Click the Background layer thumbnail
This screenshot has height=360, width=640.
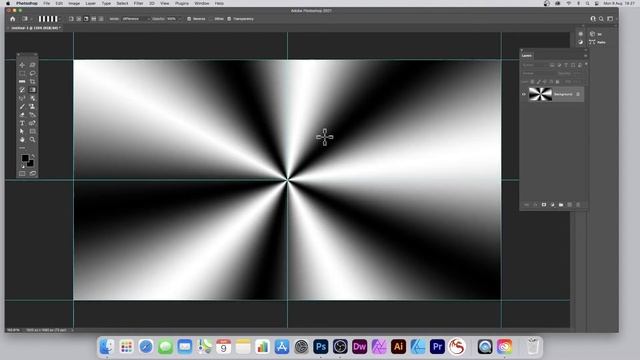point(540,94)
